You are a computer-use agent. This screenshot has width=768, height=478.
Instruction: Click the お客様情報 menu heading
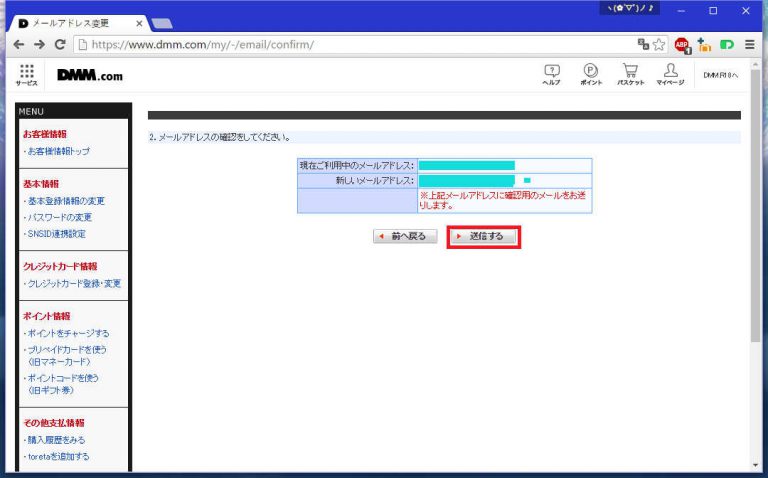point(45,134)
